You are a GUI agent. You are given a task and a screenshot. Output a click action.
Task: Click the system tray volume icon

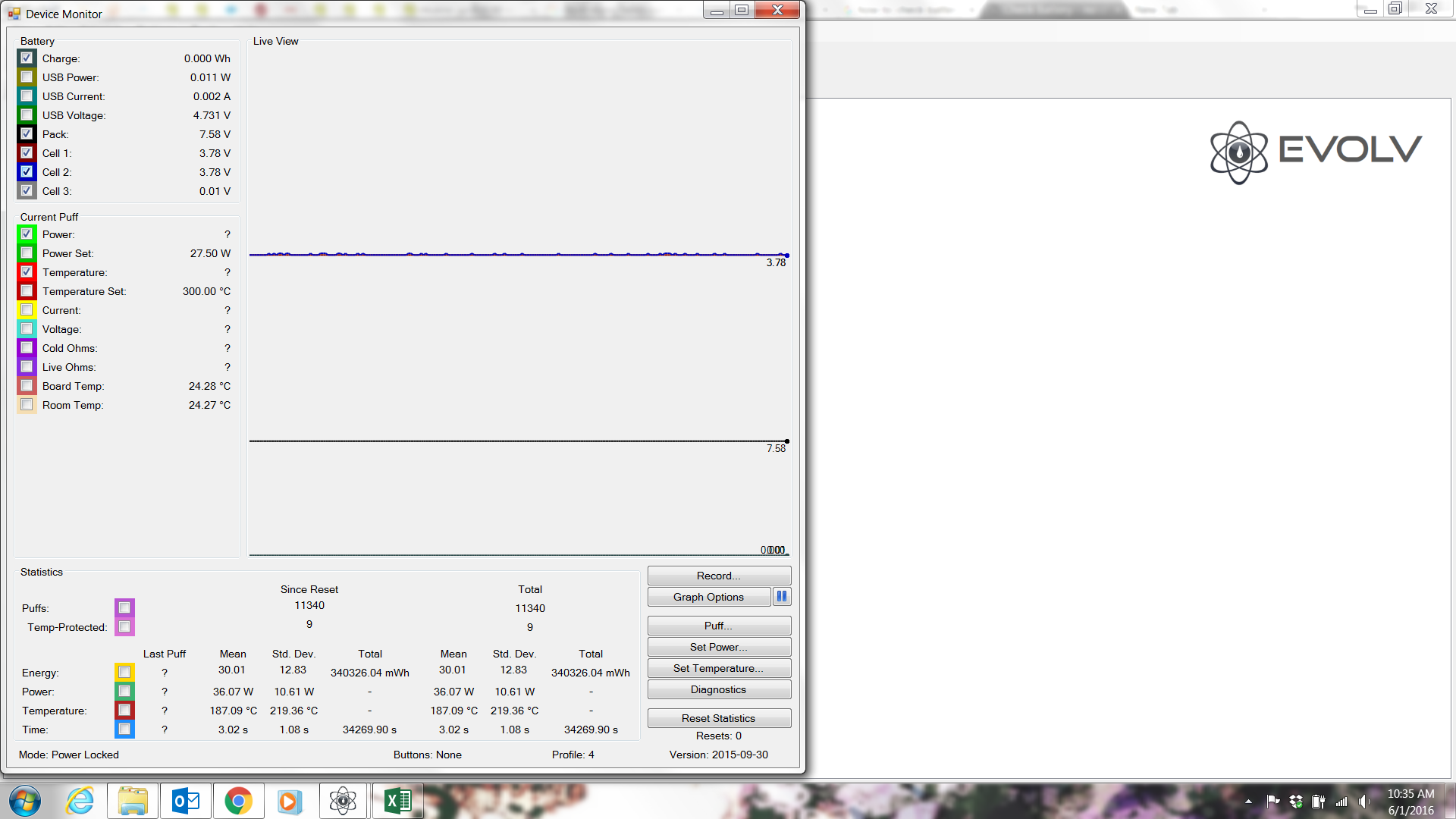tap(1364, 802)
